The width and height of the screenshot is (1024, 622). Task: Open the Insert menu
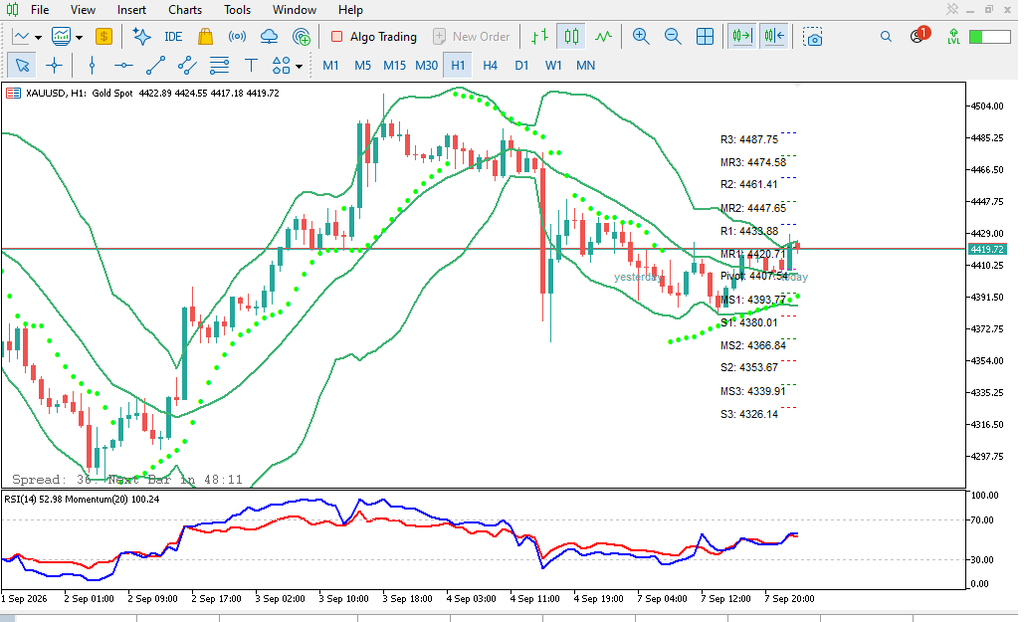pyautogui.click(x=132, y=10)
